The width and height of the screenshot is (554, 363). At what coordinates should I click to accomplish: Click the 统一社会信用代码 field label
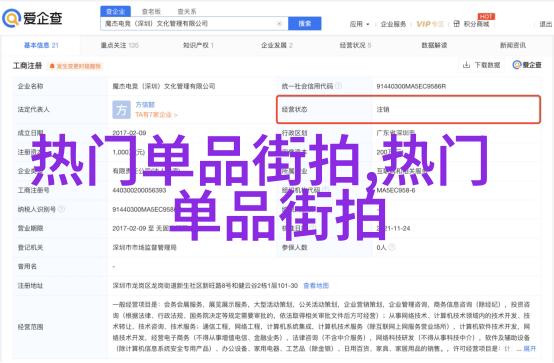[x=307, y=86]
